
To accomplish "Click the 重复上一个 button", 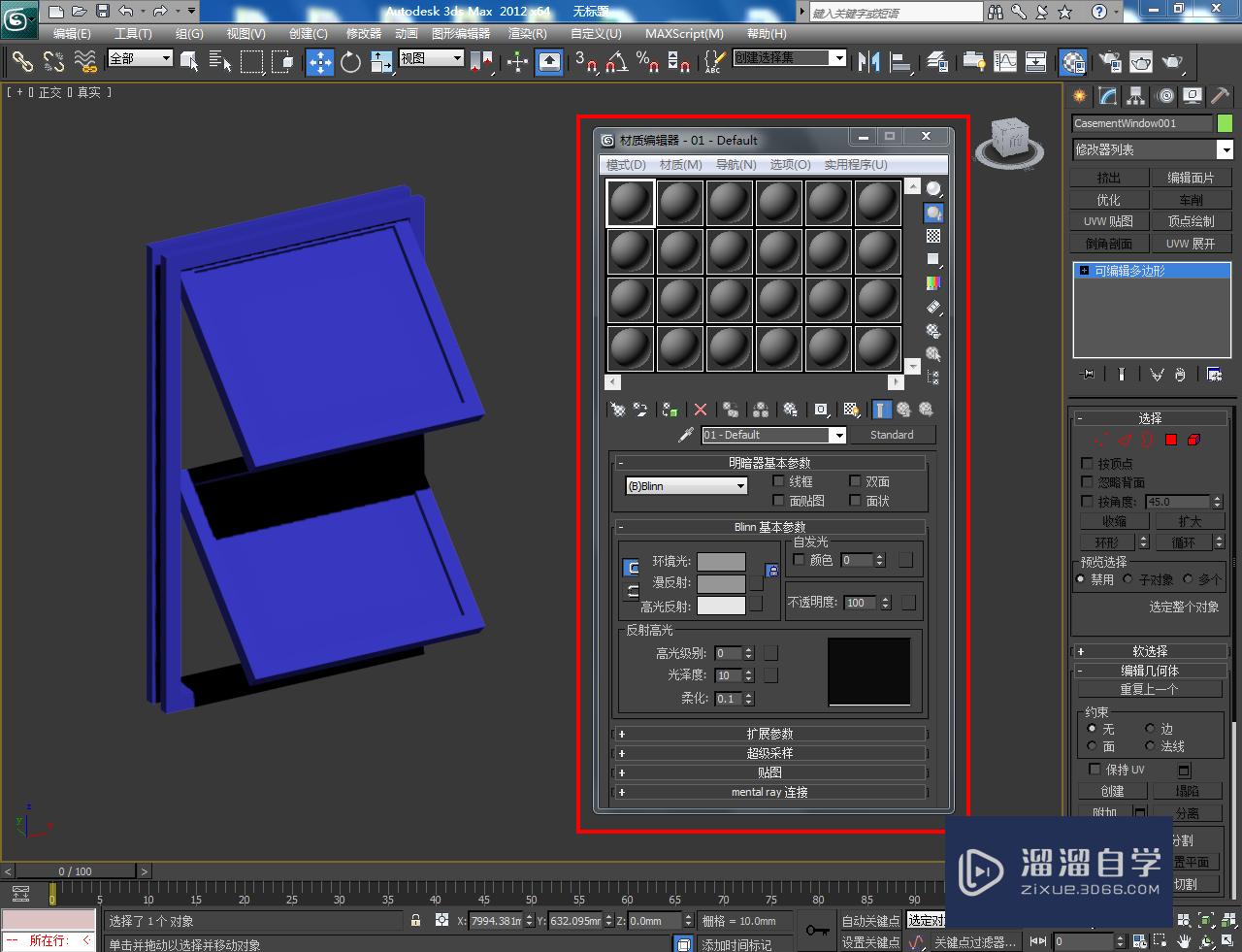I will (x=1150, y=689).
